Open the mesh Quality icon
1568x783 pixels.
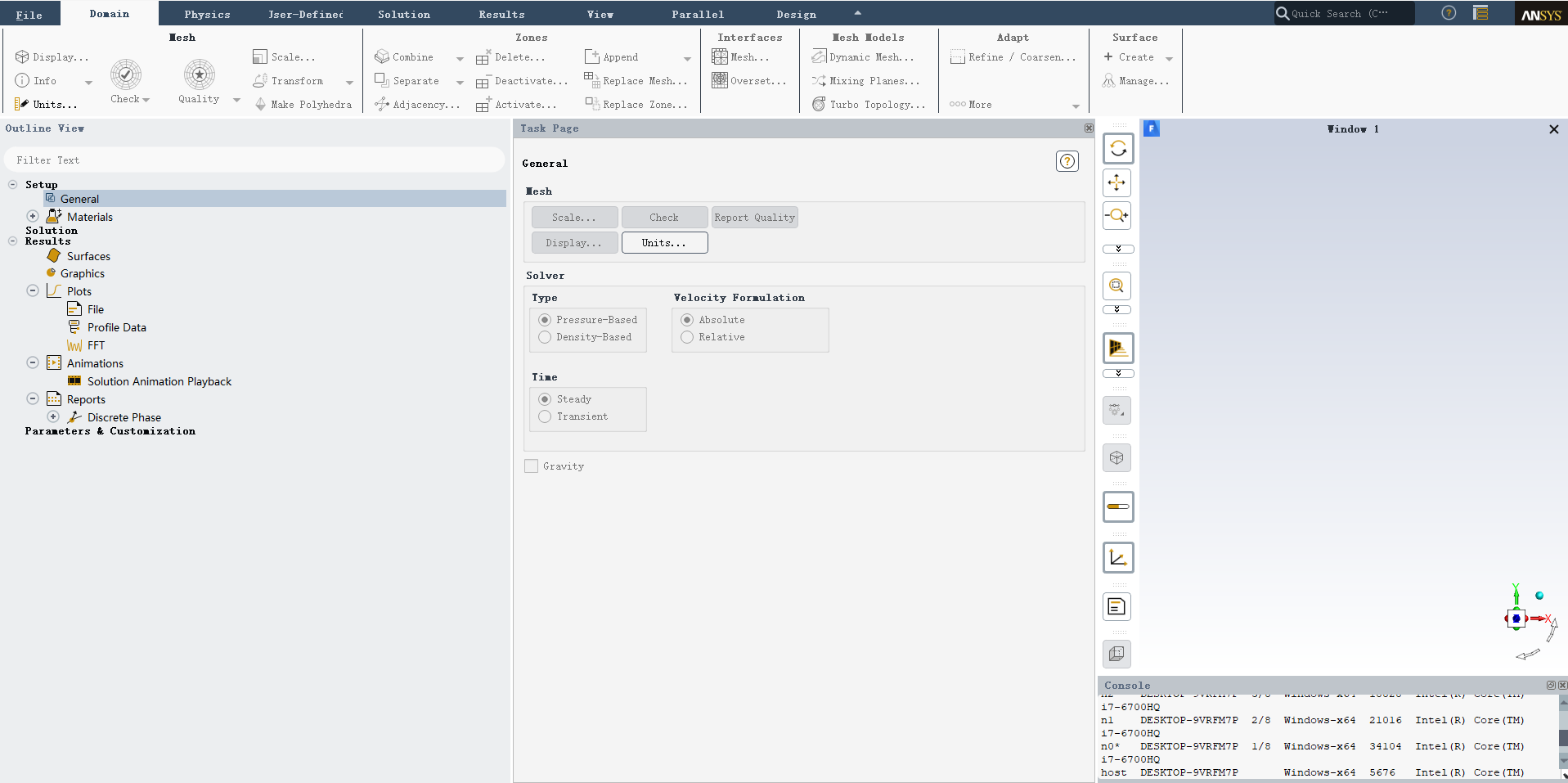tap(199, 75)
